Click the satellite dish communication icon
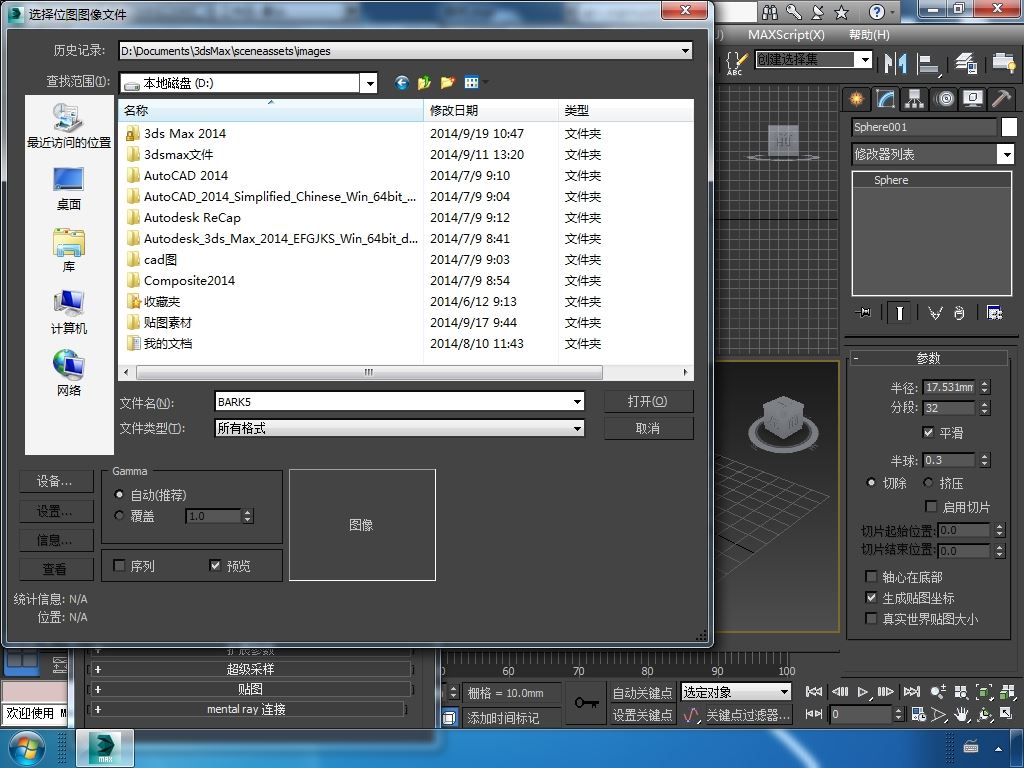The image size is (1024, 768). [x=818, y=12]
